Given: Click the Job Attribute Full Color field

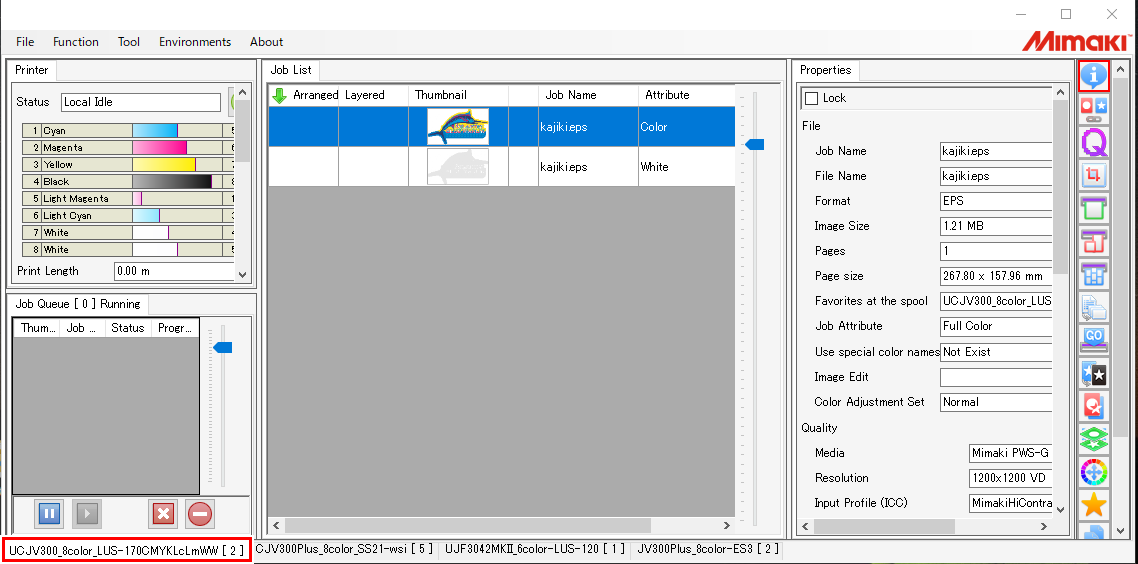Looking at the screenshot, I should (x=996, y=326).
